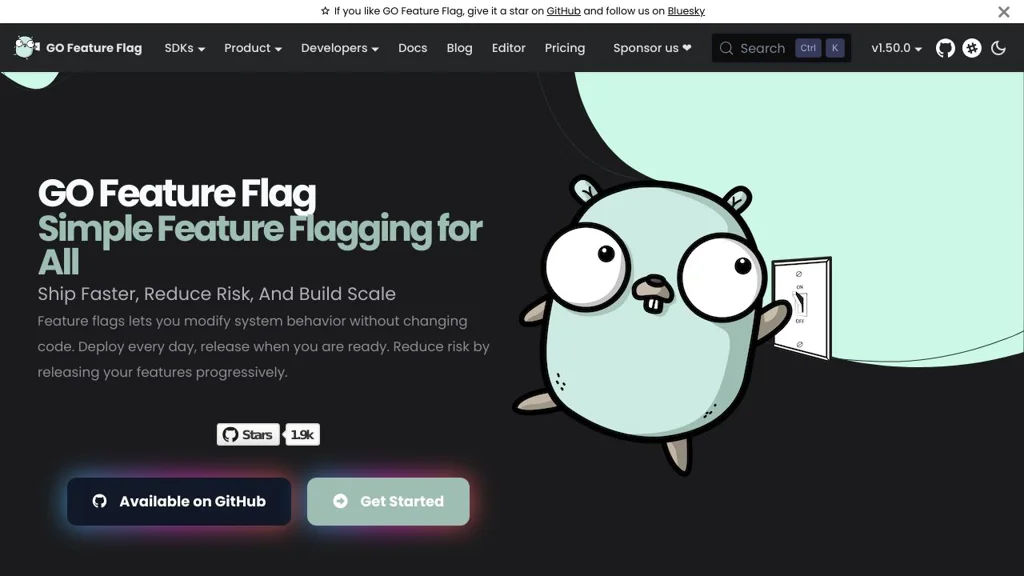This screenshot has height=576, width=1024.
Task: Click the arrow icon on Get Started
Action: coord(340,501)
